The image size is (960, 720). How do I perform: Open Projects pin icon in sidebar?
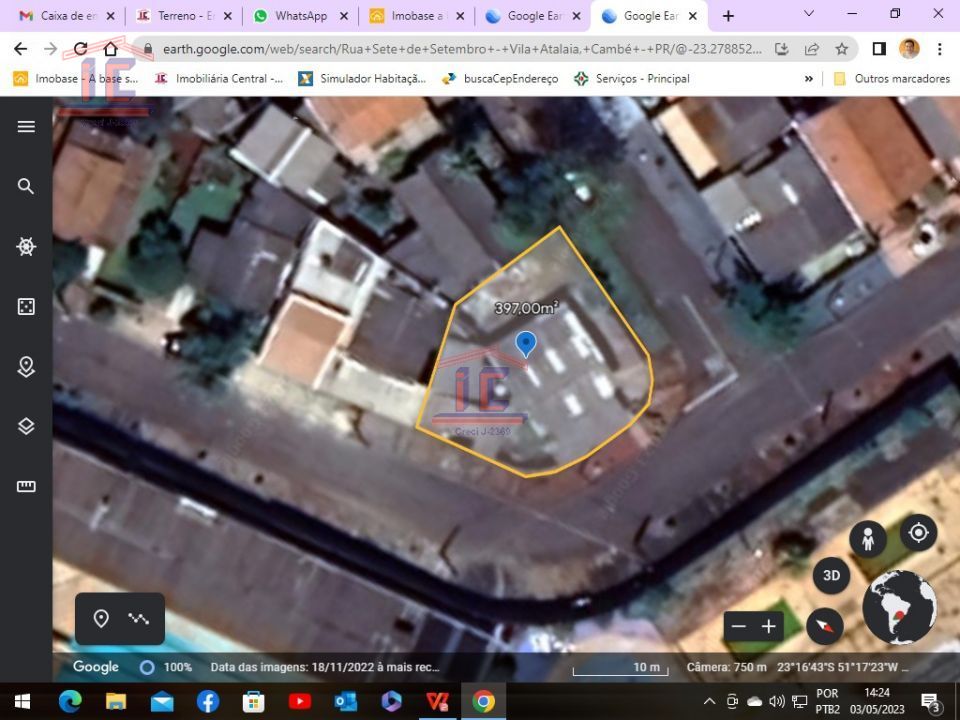point(26,366)
